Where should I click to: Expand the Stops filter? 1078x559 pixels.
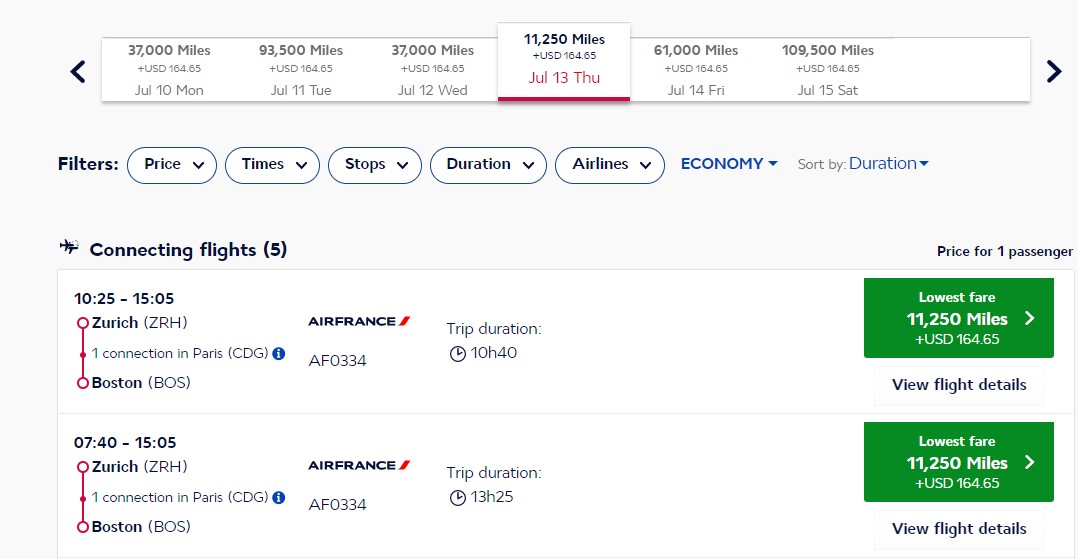pyautogui.click(x=375, y=165)
